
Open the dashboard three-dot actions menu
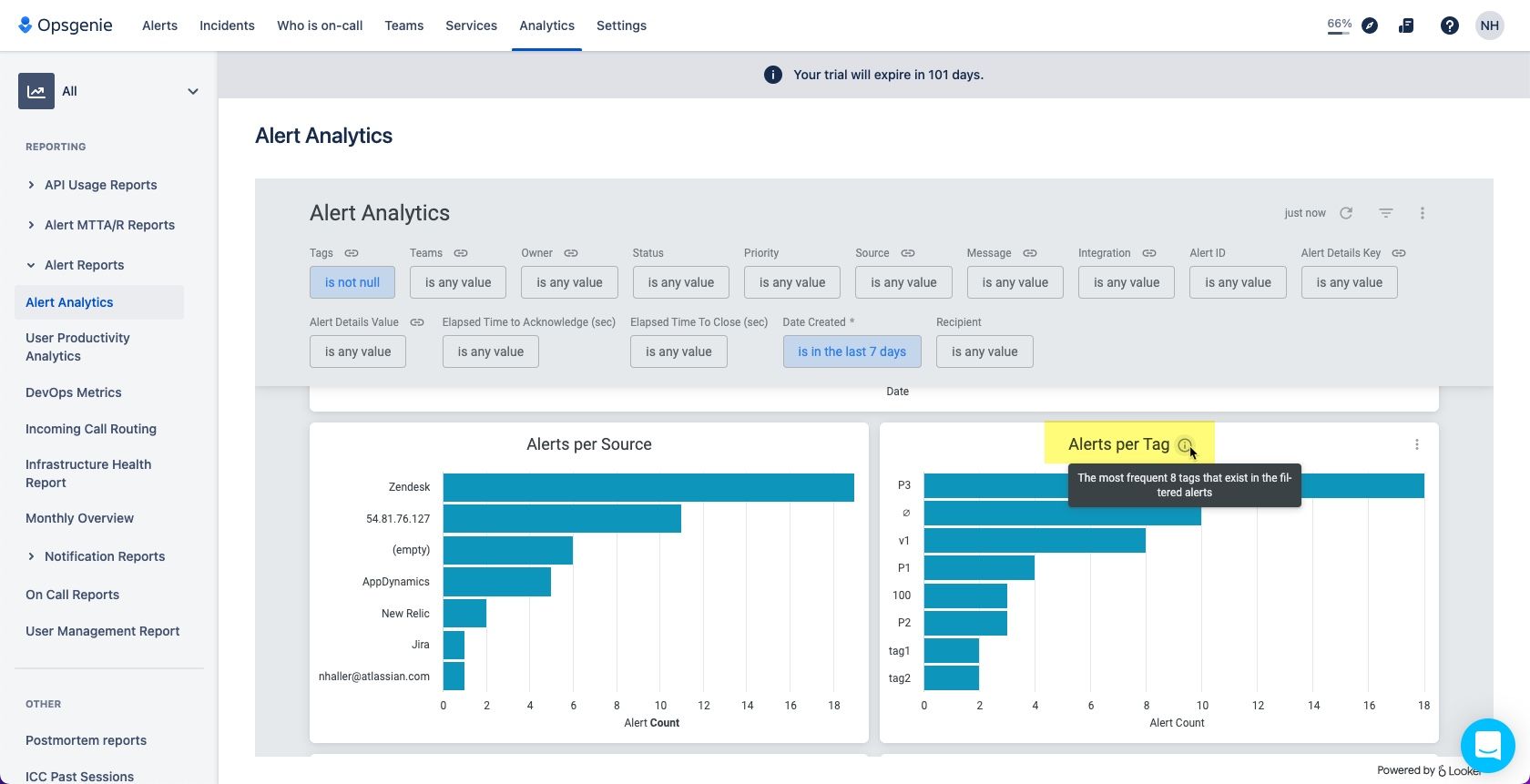coord(1422,213)
